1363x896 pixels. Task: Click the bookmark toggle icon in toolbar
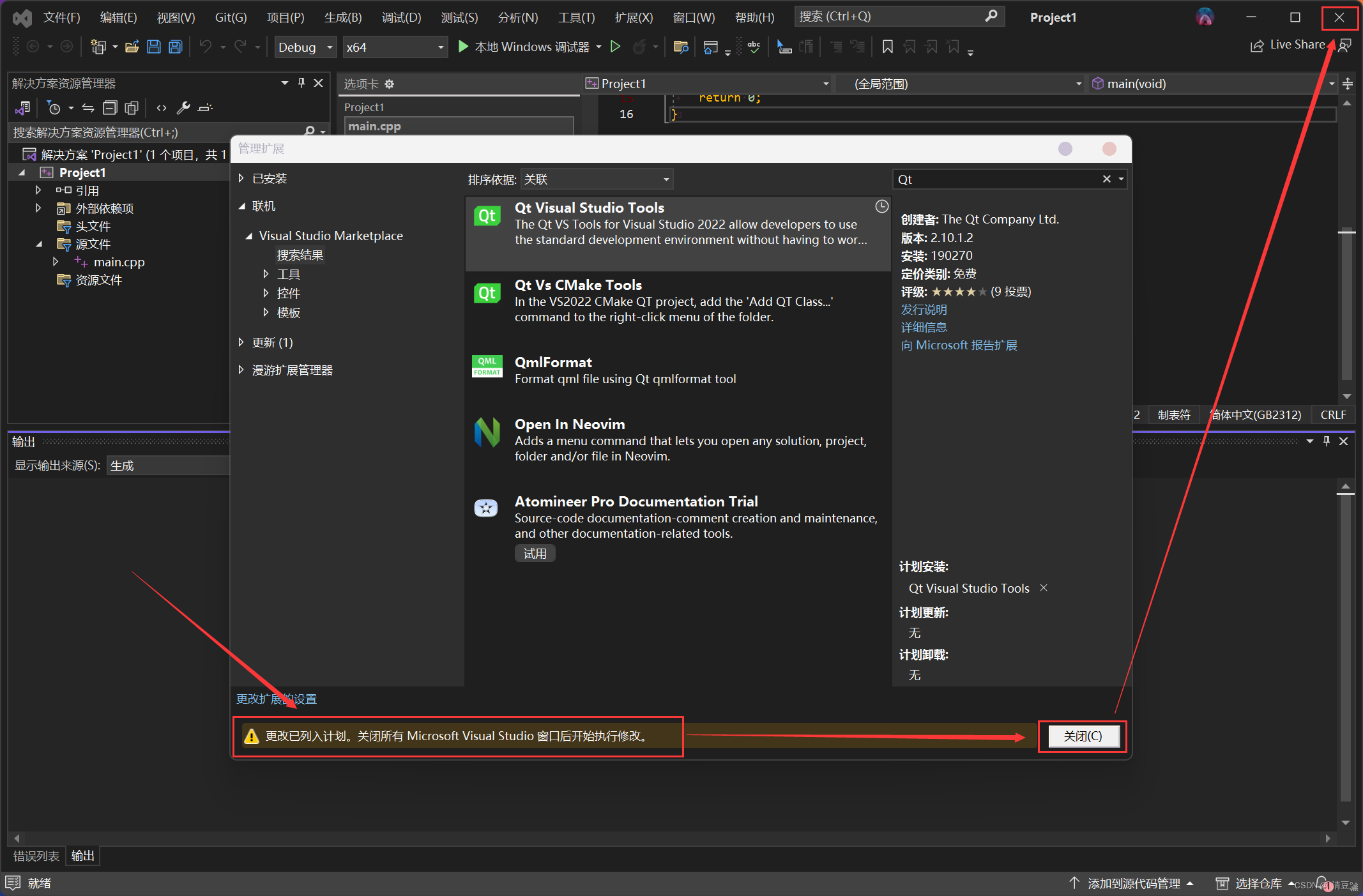pos(887,47)
